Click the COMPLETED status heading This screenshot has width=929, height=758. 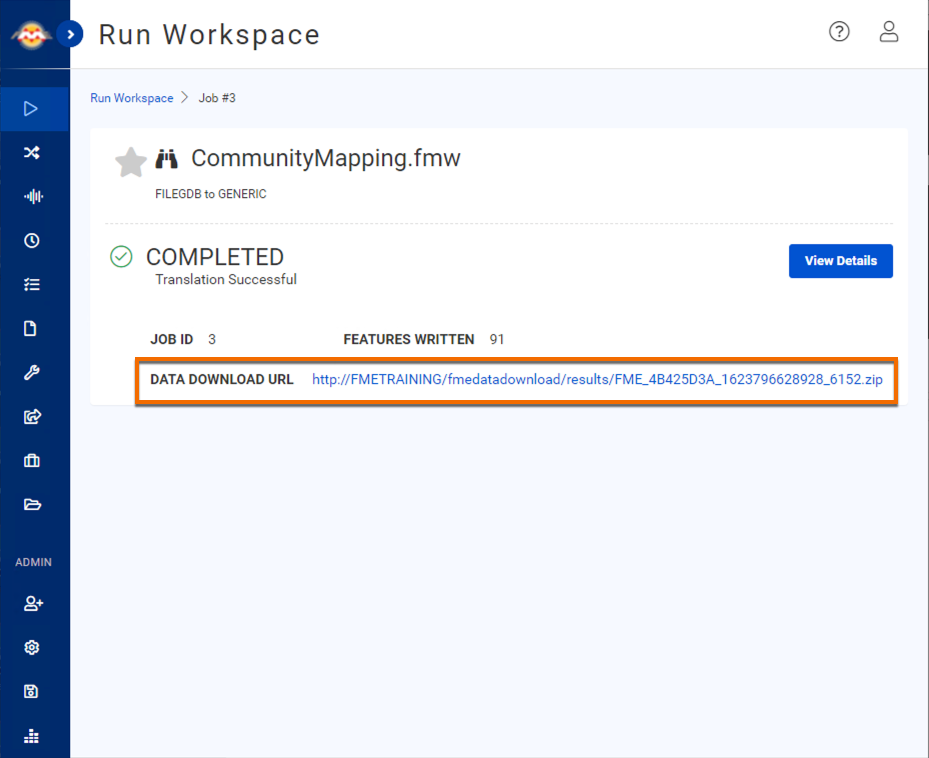(x=214, y=257)
